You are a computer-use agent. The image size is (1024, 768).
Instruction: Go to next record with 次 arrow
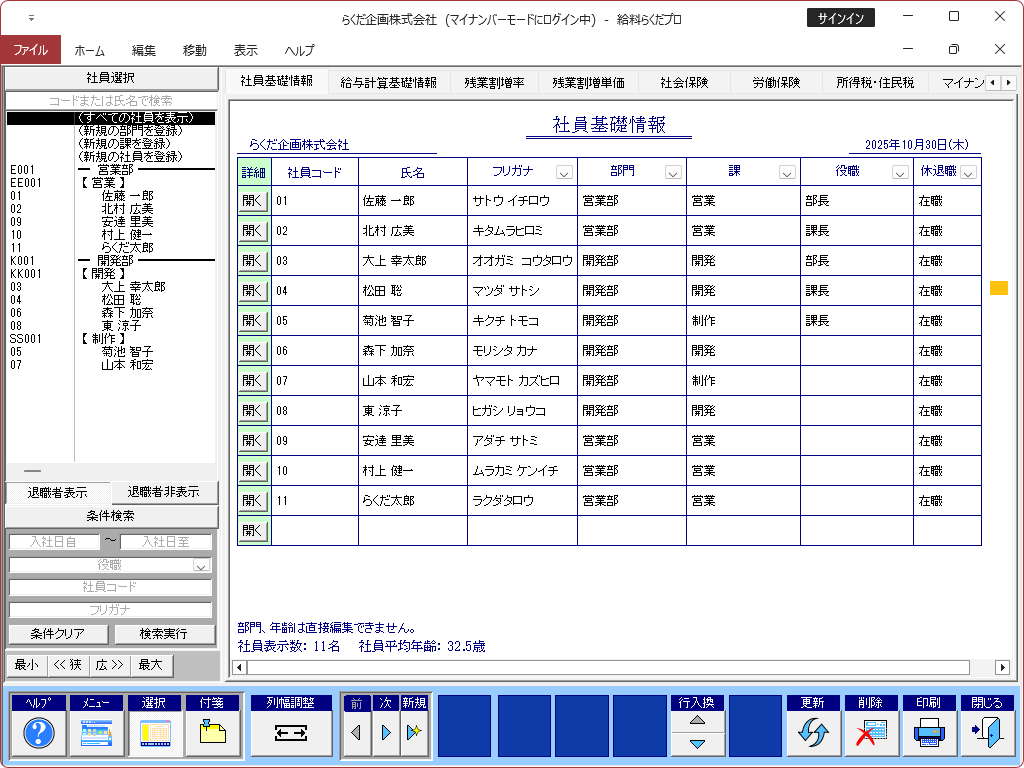[386, 733]
